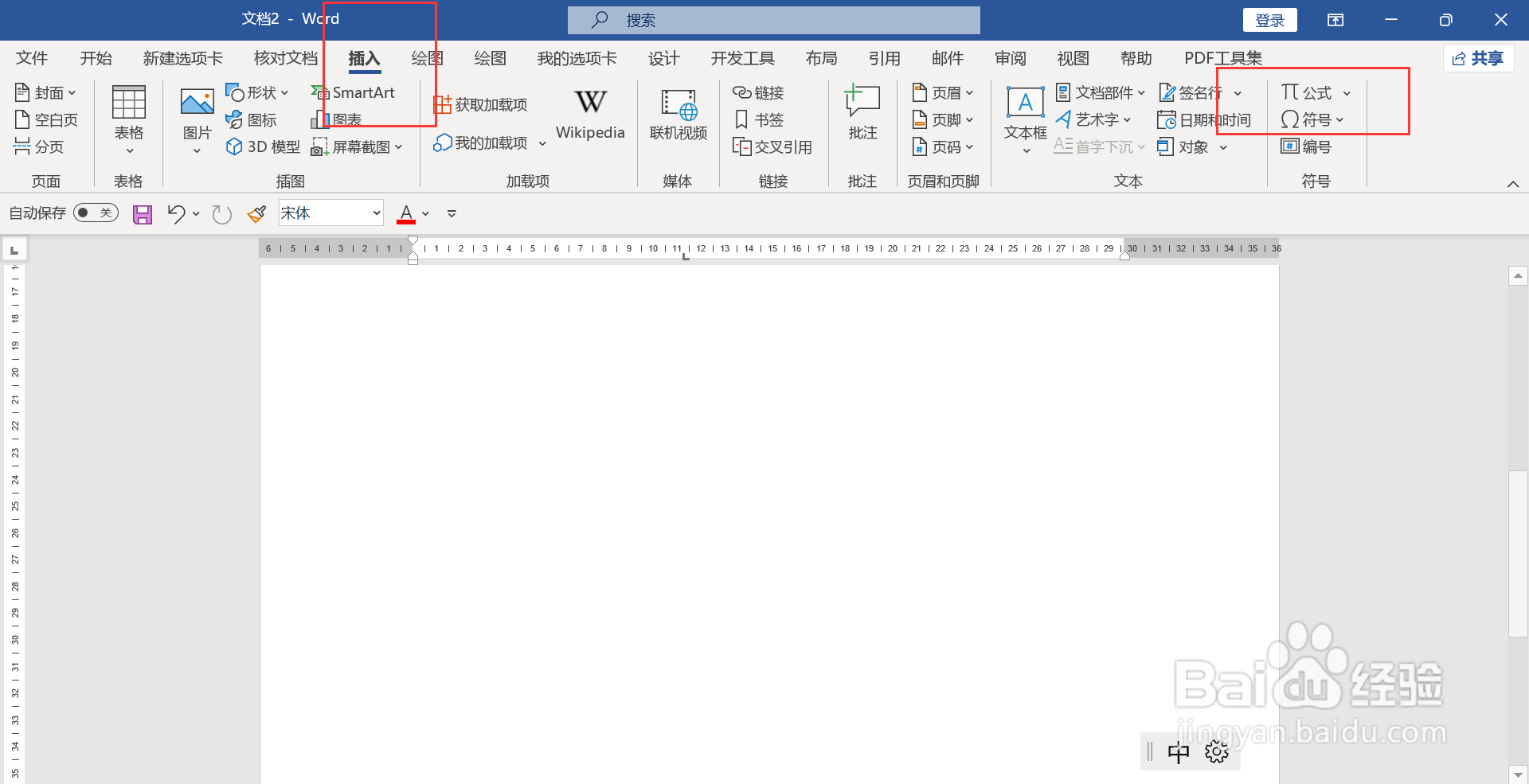Viewport: 1529px width, 784px height.
Task: Insert a chart with 图表
Action: [x=336, y=120]
